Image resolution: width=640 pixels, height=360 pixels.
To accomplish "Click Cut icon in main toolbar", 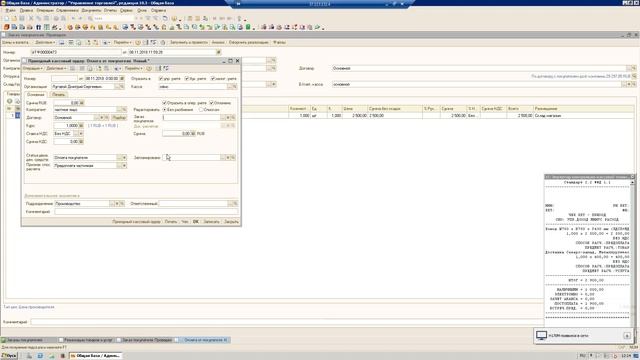I will 31,18.
